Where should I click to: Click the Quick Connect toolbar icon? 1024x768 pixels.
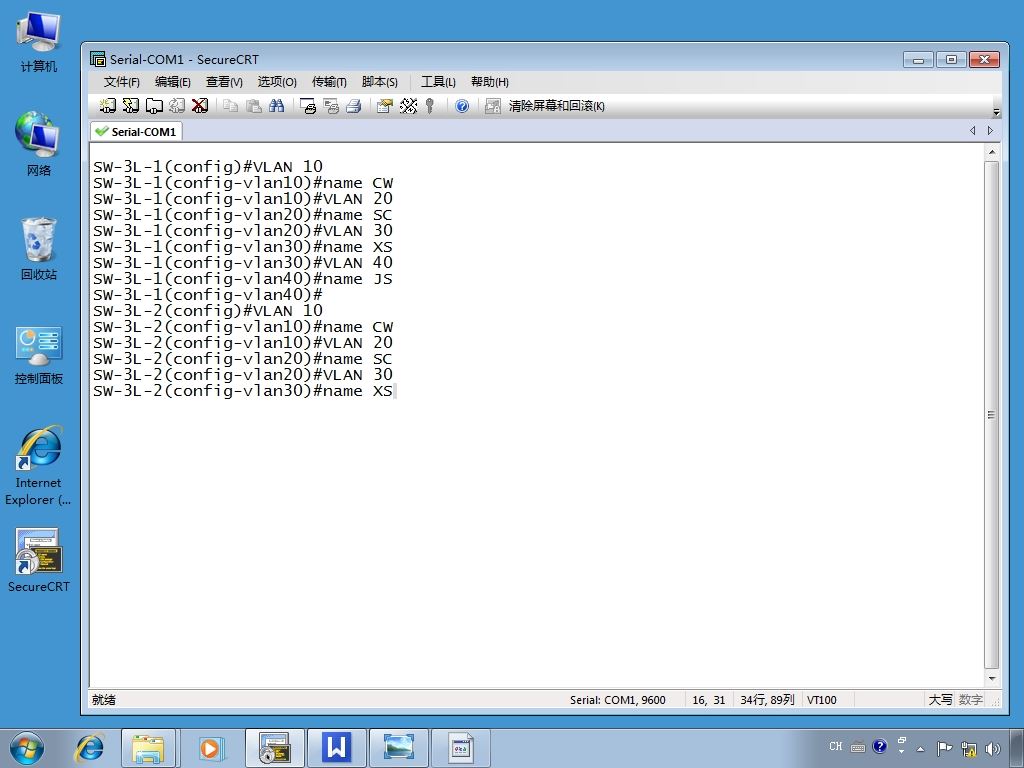[x=131, y=106]
